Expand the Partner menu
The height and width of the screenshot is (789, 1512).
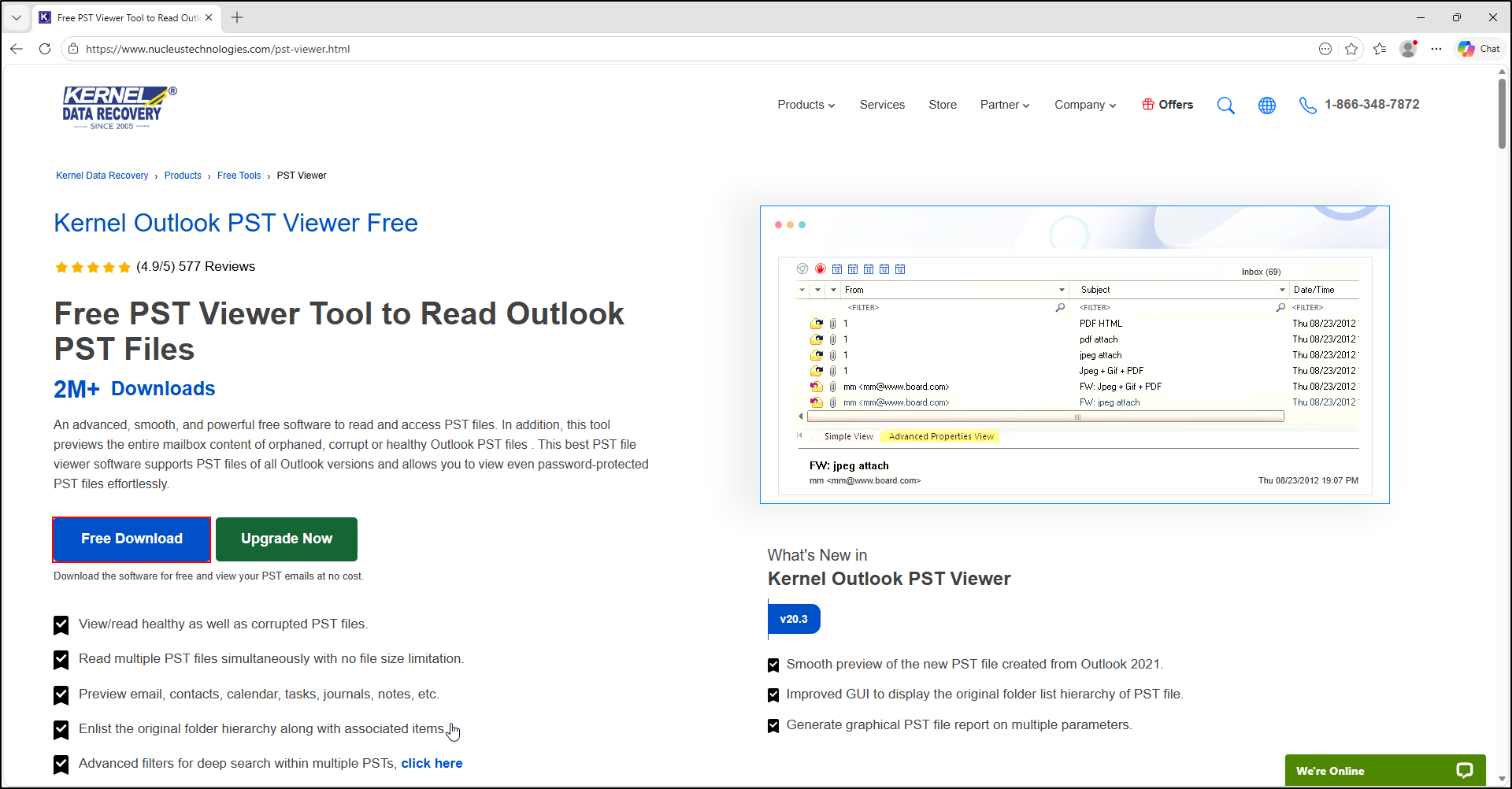[x=1005, y=105]
